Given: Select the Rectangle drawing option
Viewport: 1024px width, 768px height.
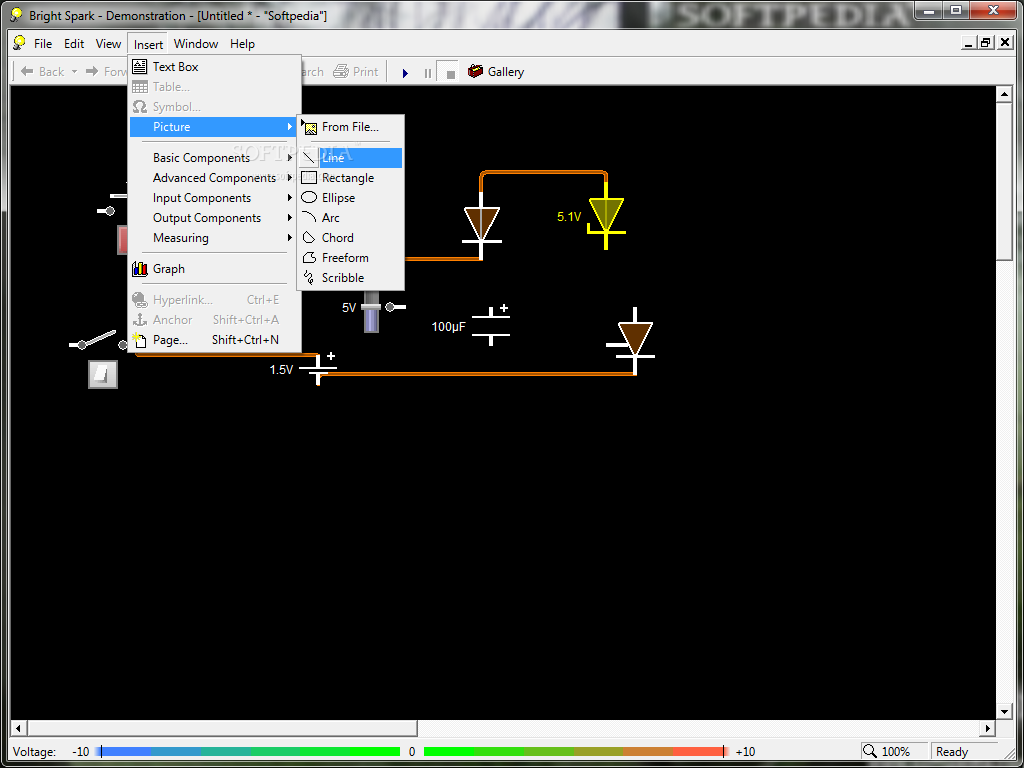Looking at the screenshot, I should 351,178.
